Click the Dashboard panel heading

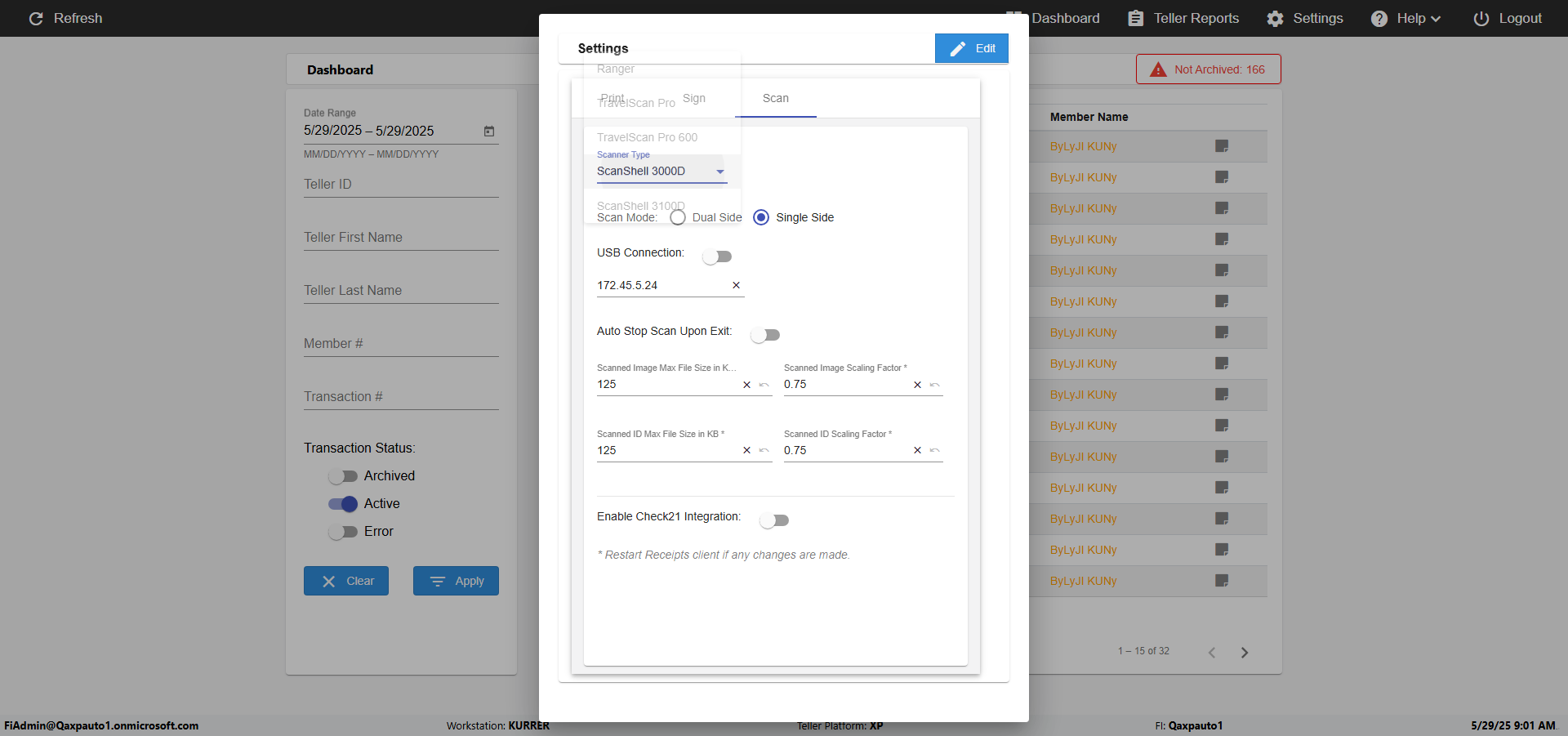[x=340, y=70]
